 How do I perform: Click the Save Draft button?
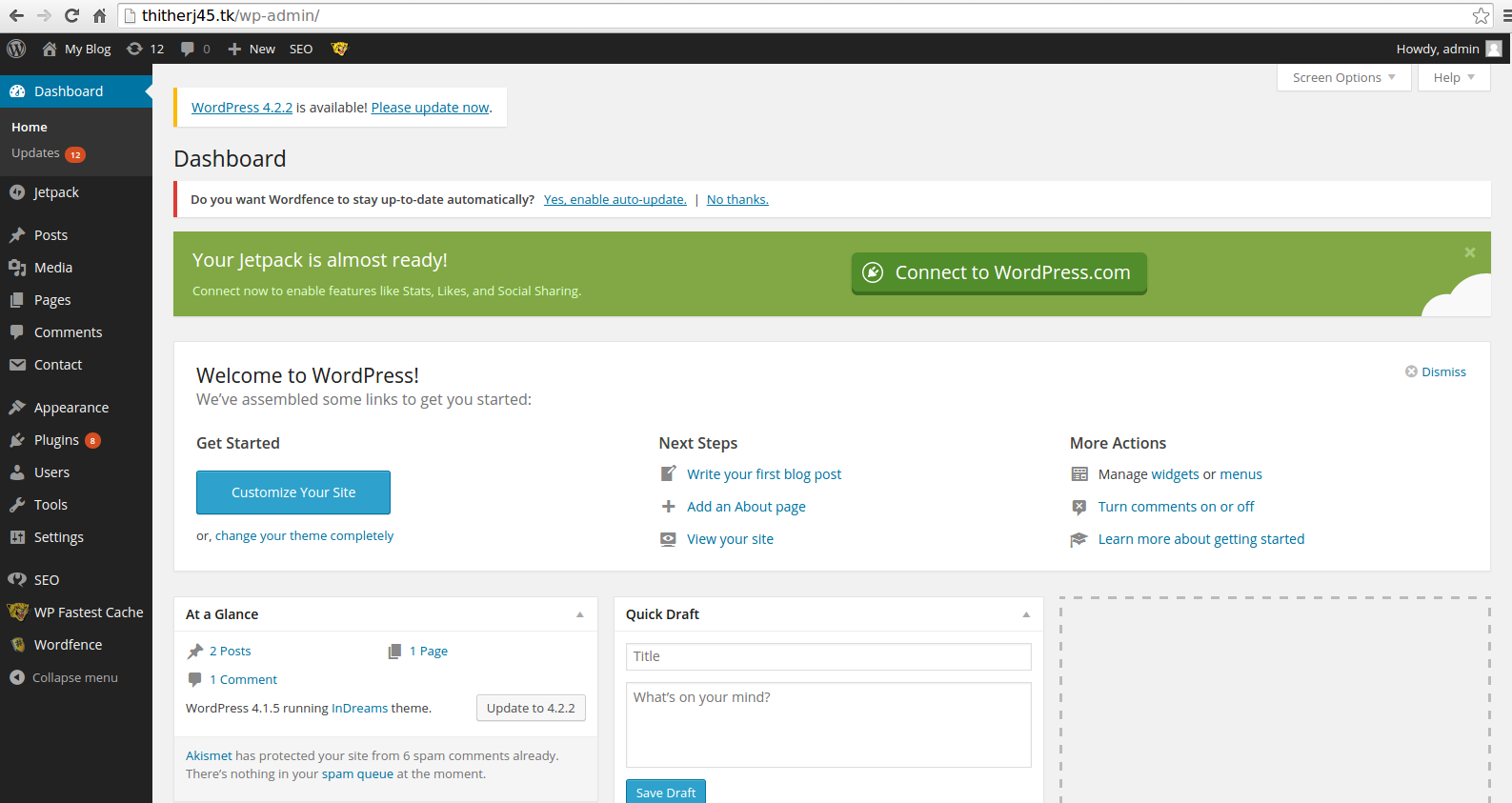666,792
